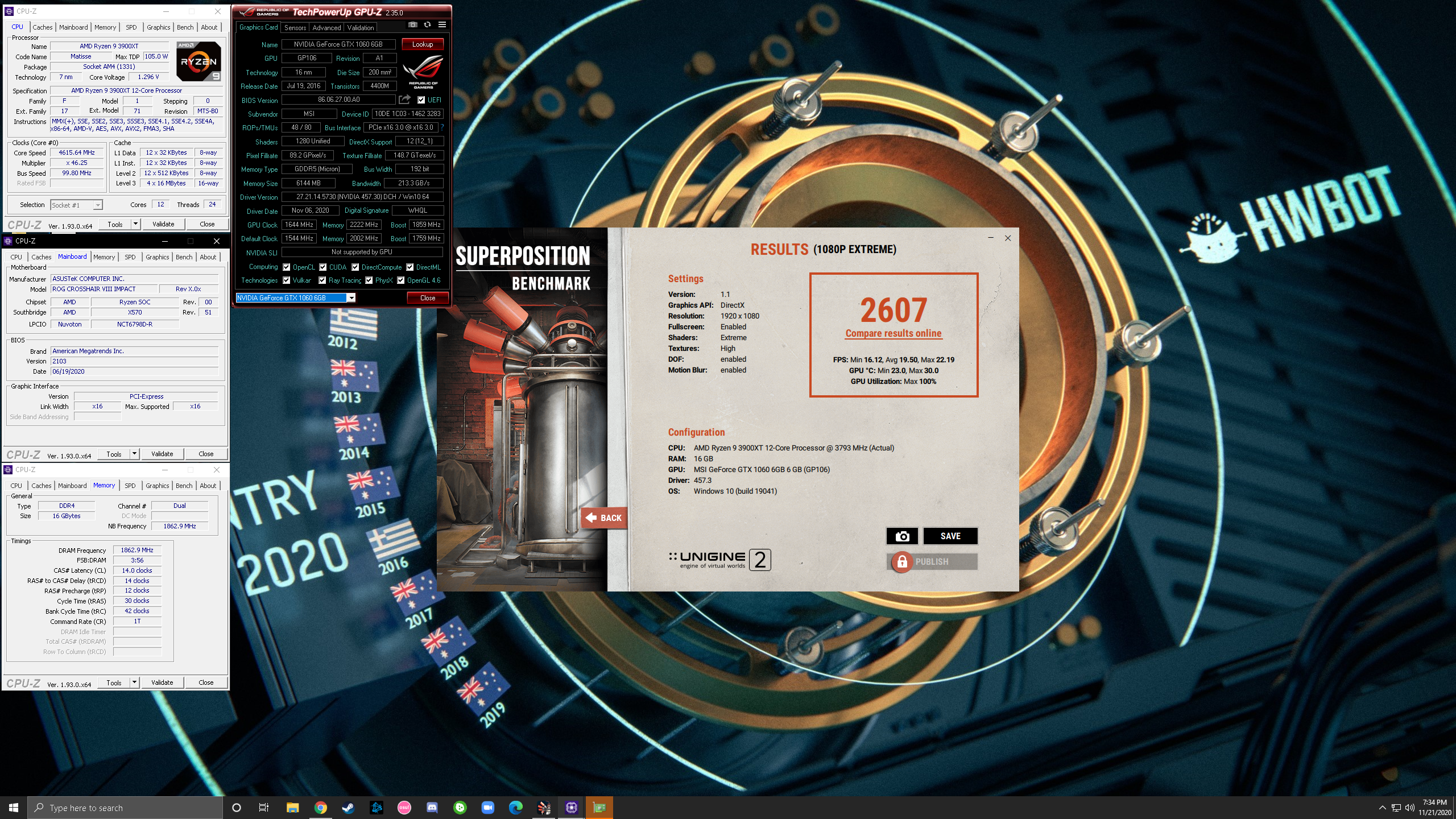Toggle the CUDA checkbox in GPU-Z
The image size is (1456, 819).
tap(322, 267)
